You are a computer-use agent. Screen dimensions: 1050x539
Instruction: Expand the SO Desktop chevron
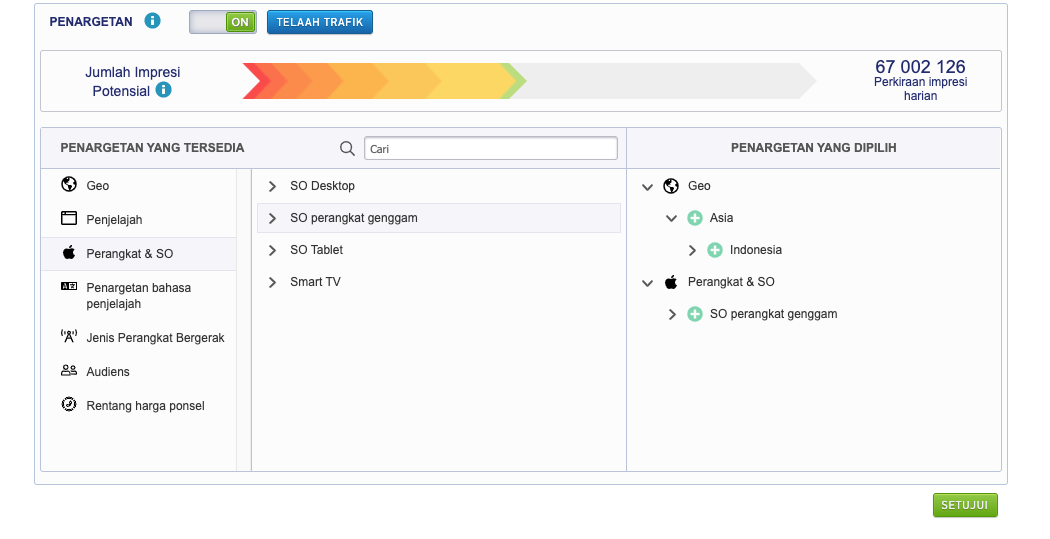point(272,186)
